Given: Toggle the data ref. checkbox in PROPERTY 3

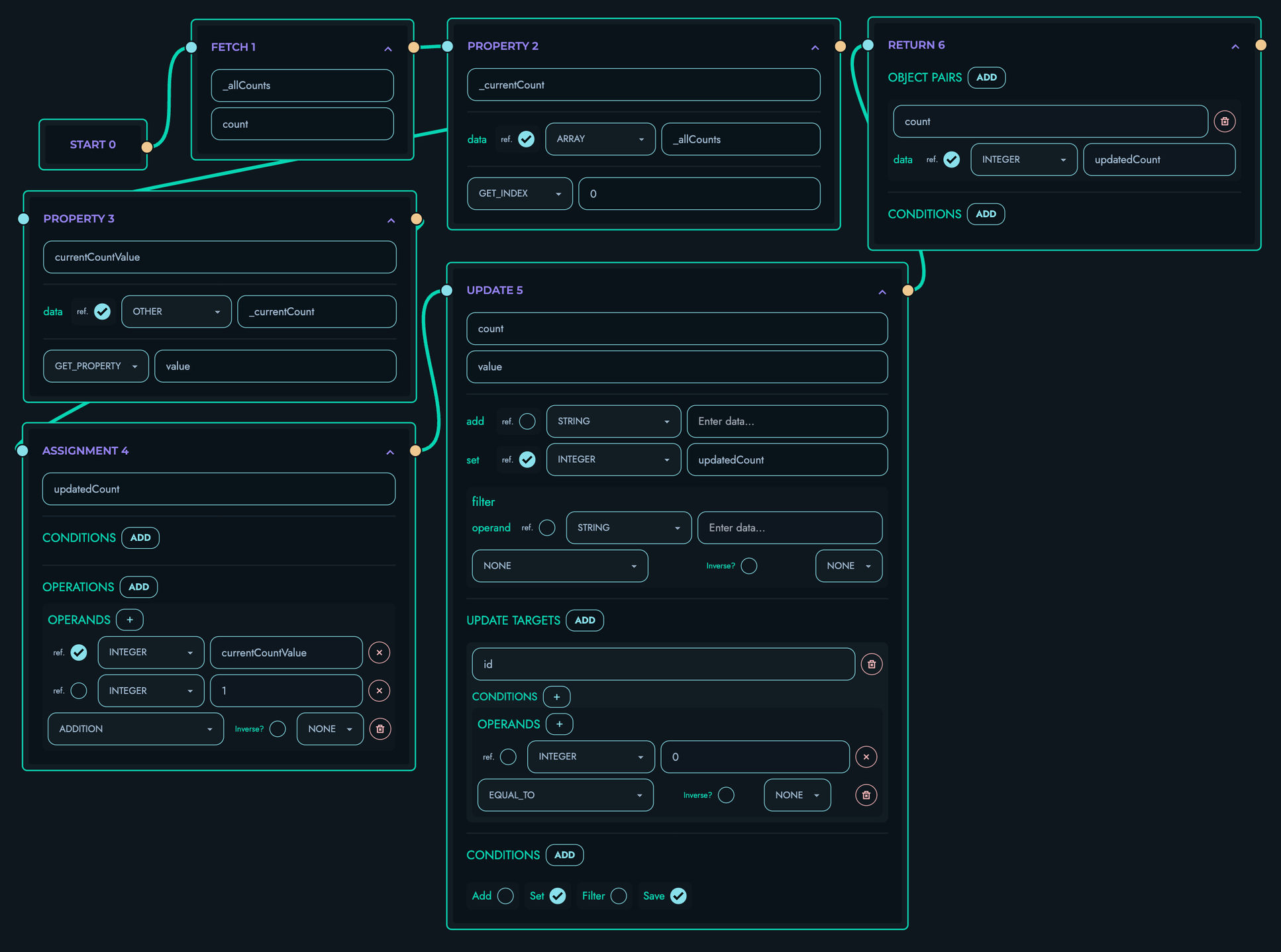Looking at the screenshot, I should point(103,312).
